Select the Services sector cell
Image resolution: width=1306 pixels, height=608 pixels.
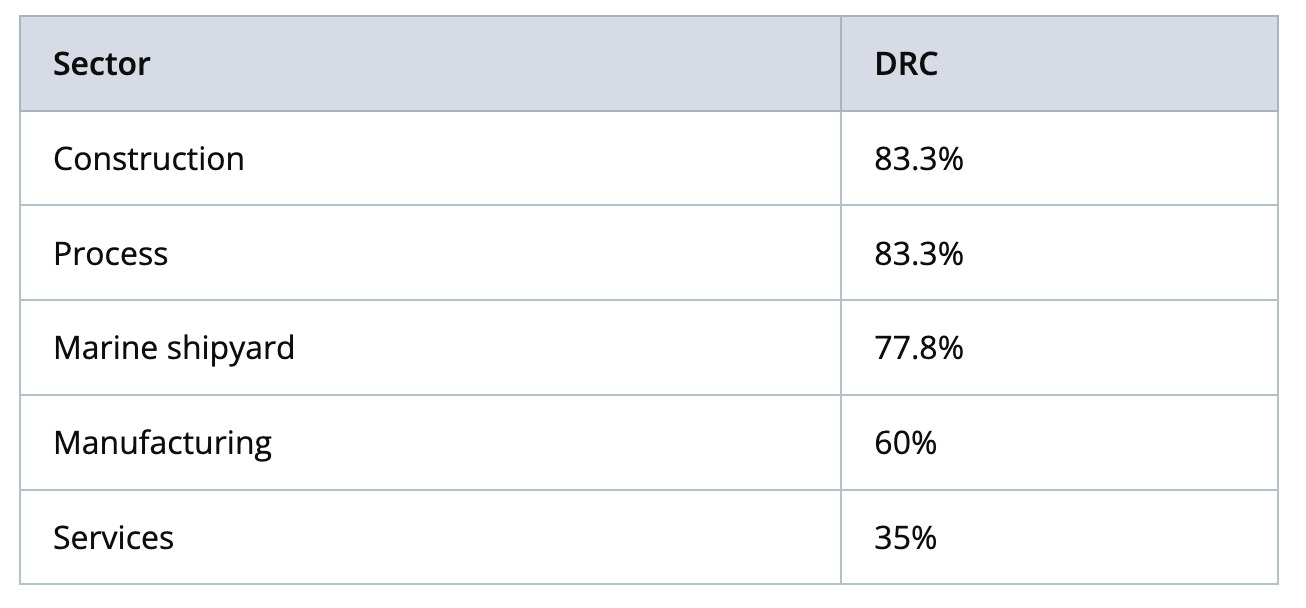[x=113, y=538]
